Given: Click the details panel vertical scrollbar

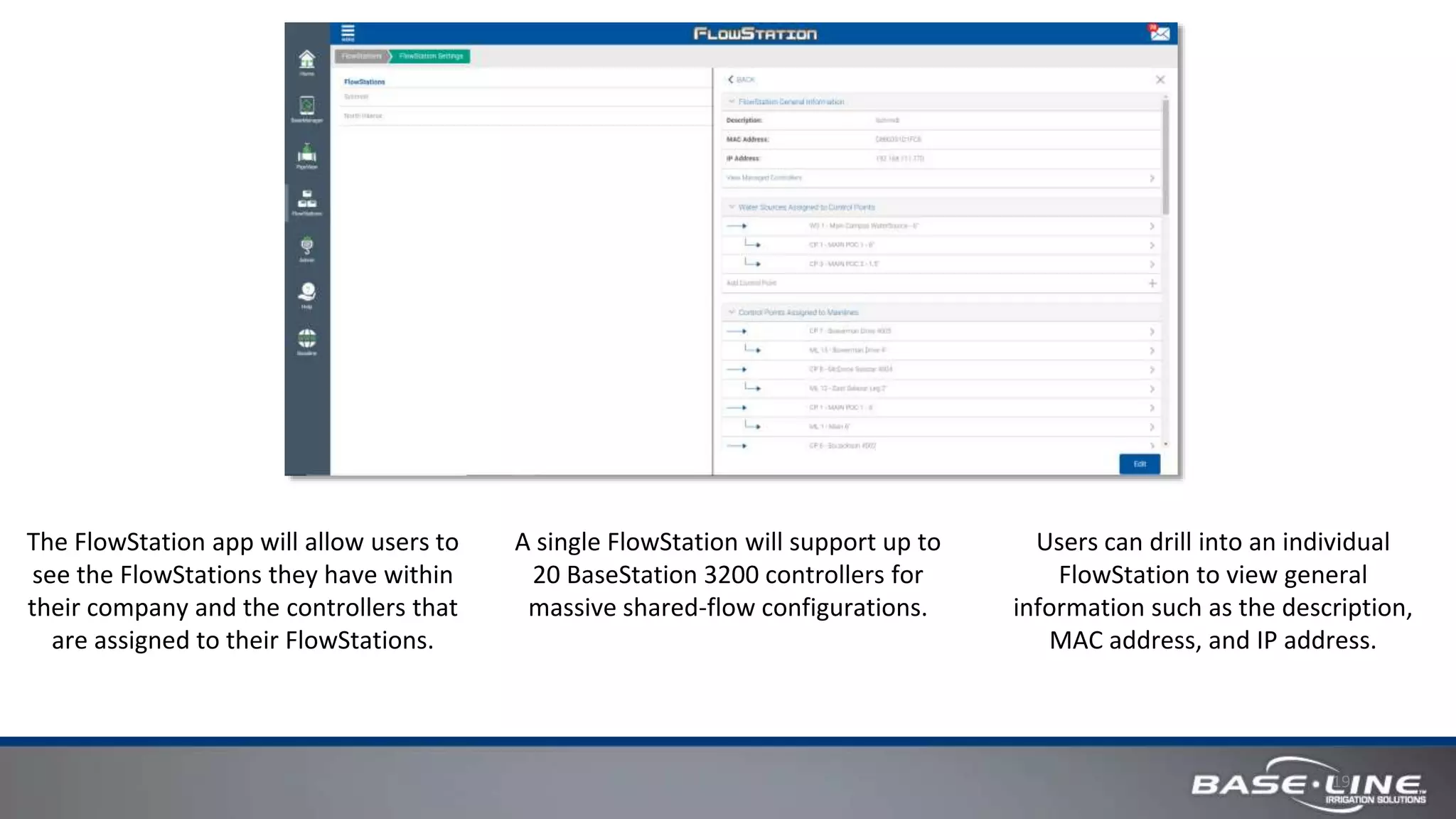Looking at the screenshot, I should 1165,156.
